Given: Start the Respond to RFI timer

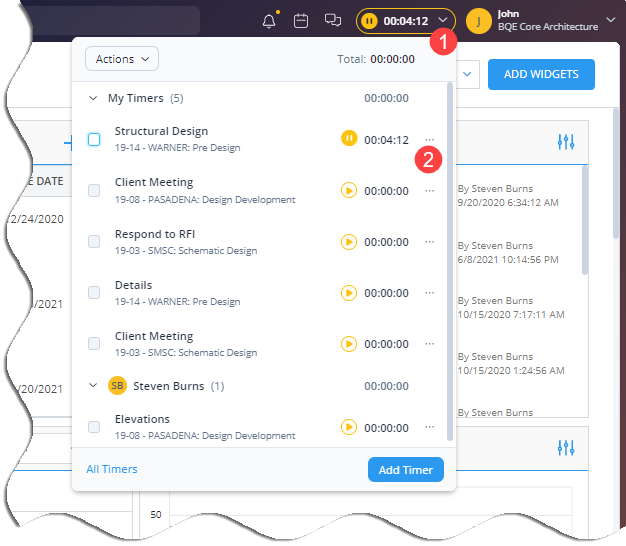Looking at the screenshot, I should coord(349,241).
